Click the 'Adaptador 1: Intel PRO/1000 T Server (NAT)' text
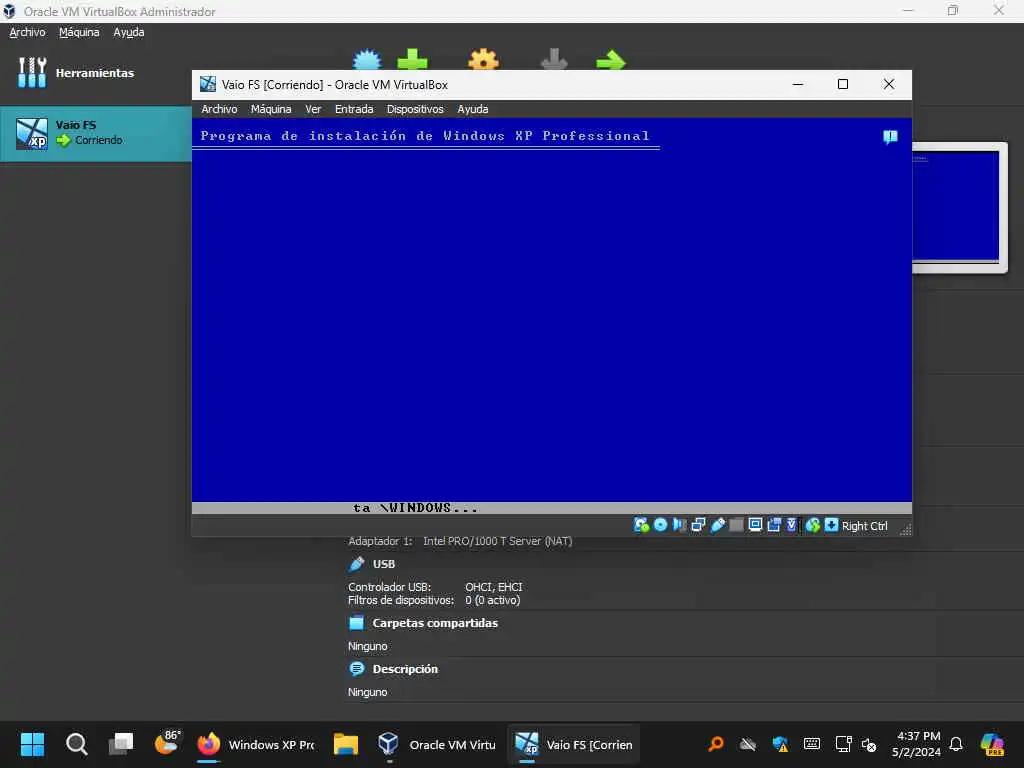 pos(460,541)
